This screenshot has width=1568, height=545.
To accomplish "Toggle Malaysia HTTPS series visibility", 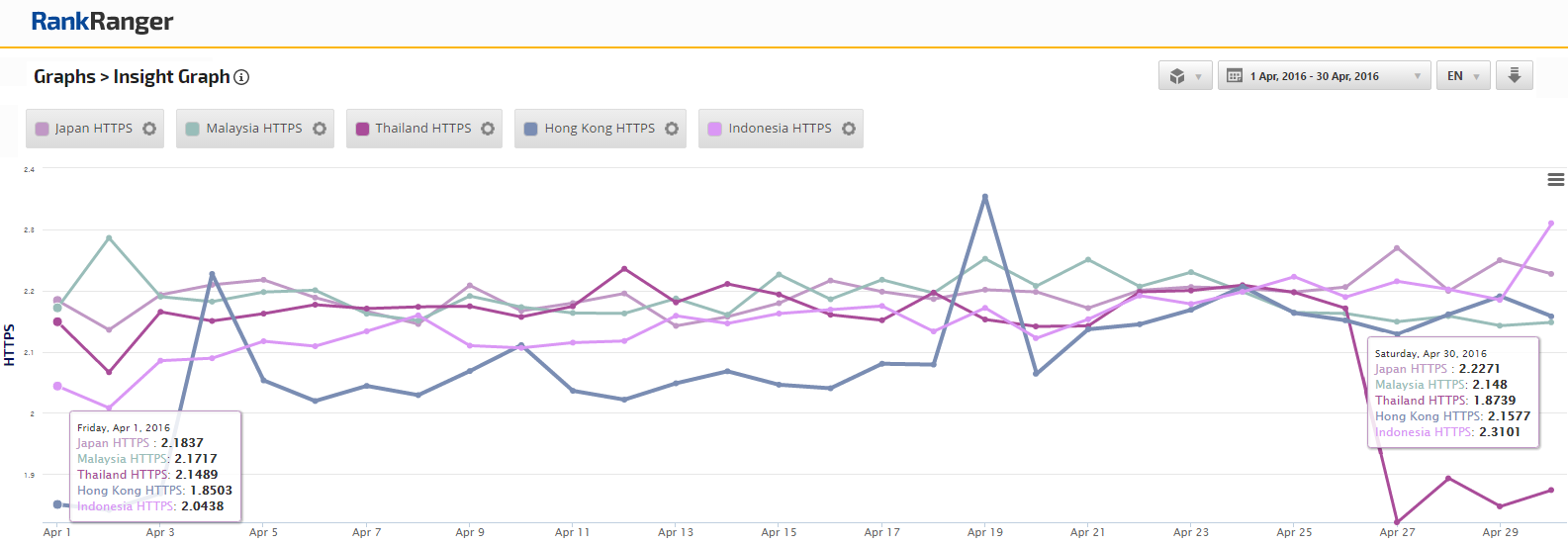I will [253, 129].
